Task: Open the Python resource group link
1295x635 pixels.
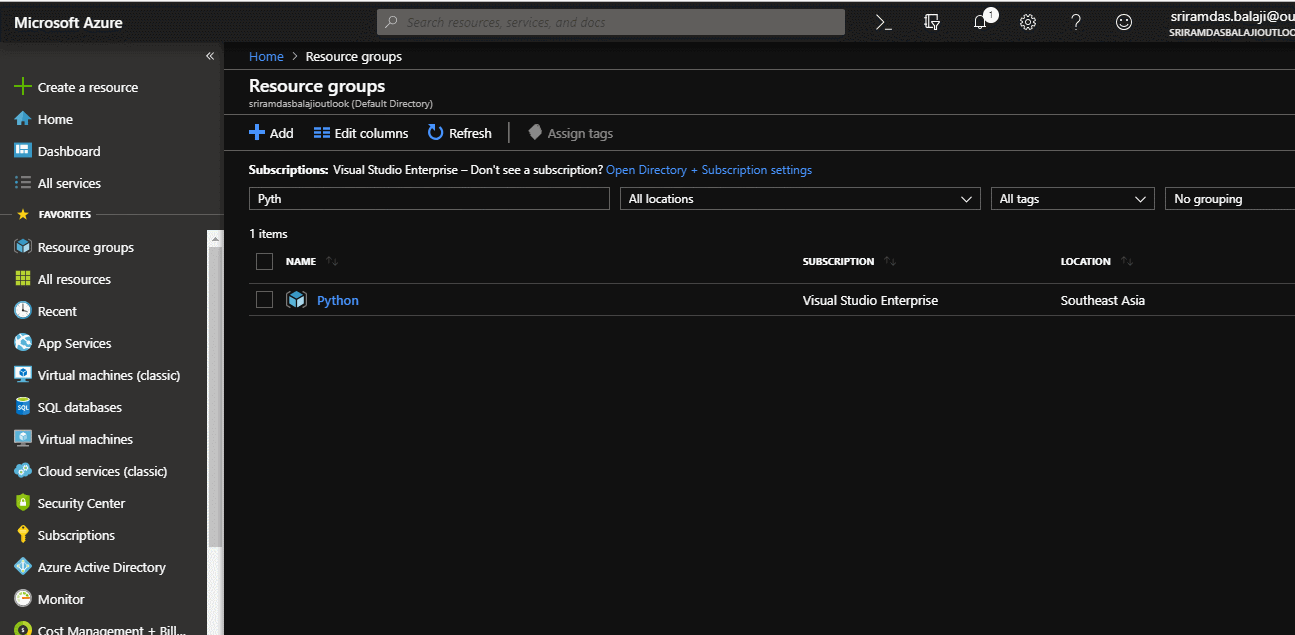Action: (338, 300)
